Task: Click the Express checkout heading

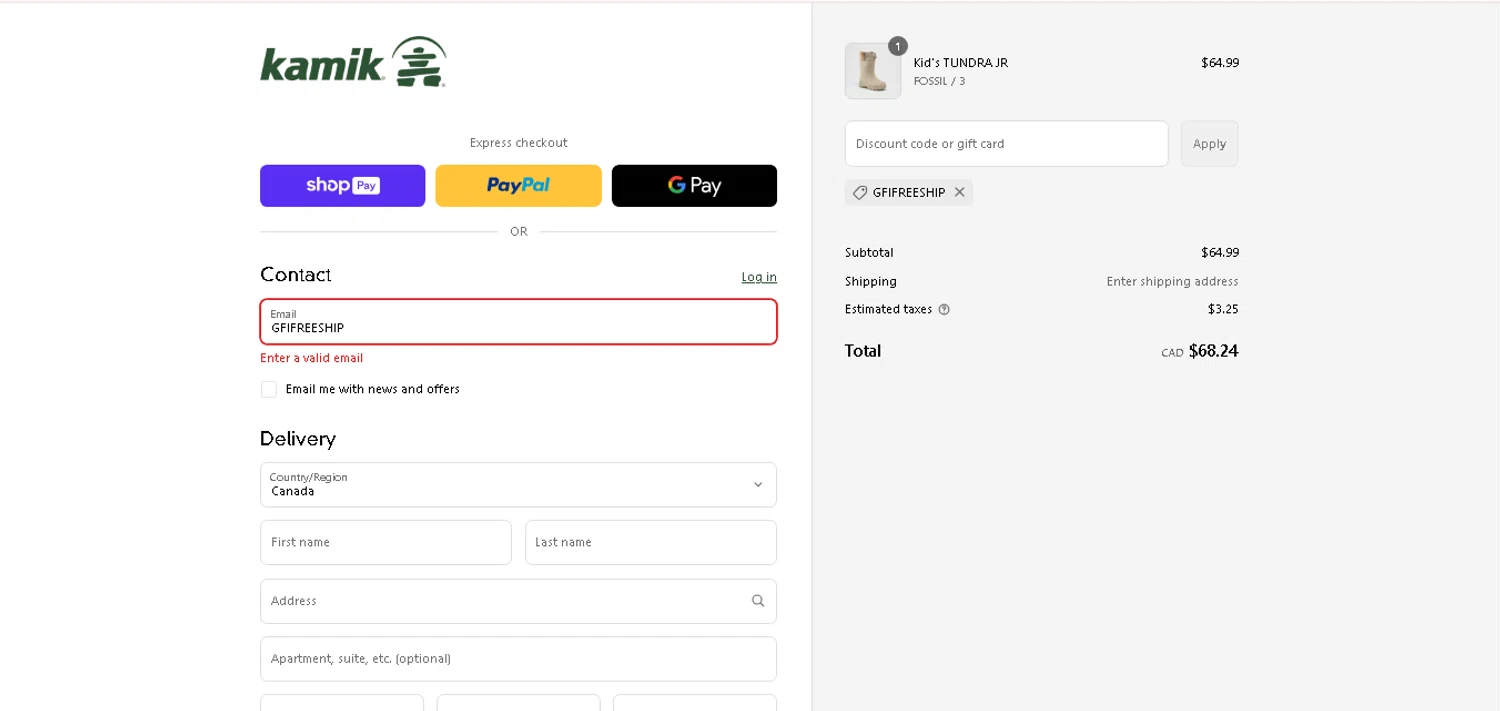Action: 518,143
